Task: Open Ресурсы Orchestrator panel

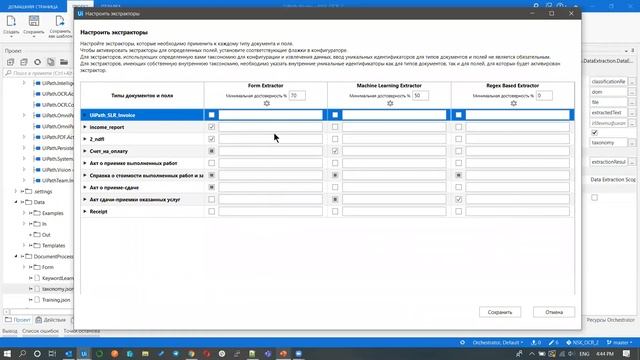Action: (611, 320)
